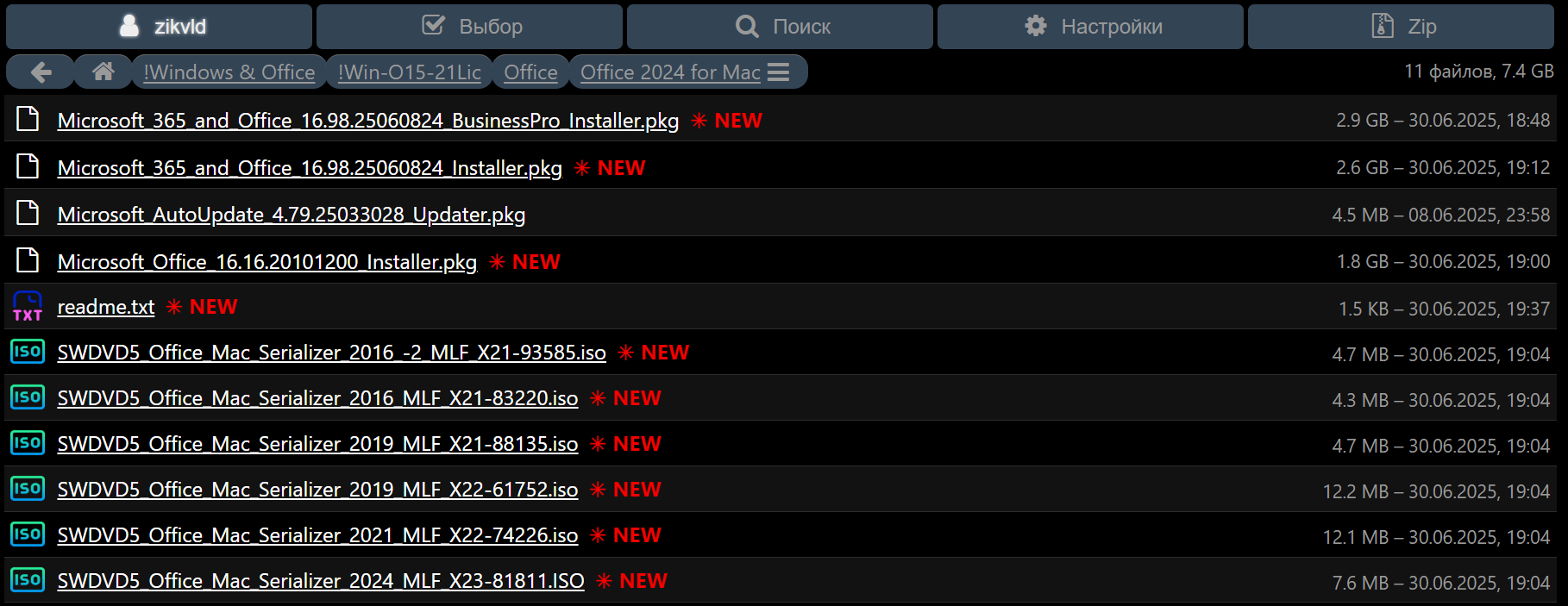Go back with the left arrow icon
Viewport: 1568px width, 606px height.
tap(41, 72)
